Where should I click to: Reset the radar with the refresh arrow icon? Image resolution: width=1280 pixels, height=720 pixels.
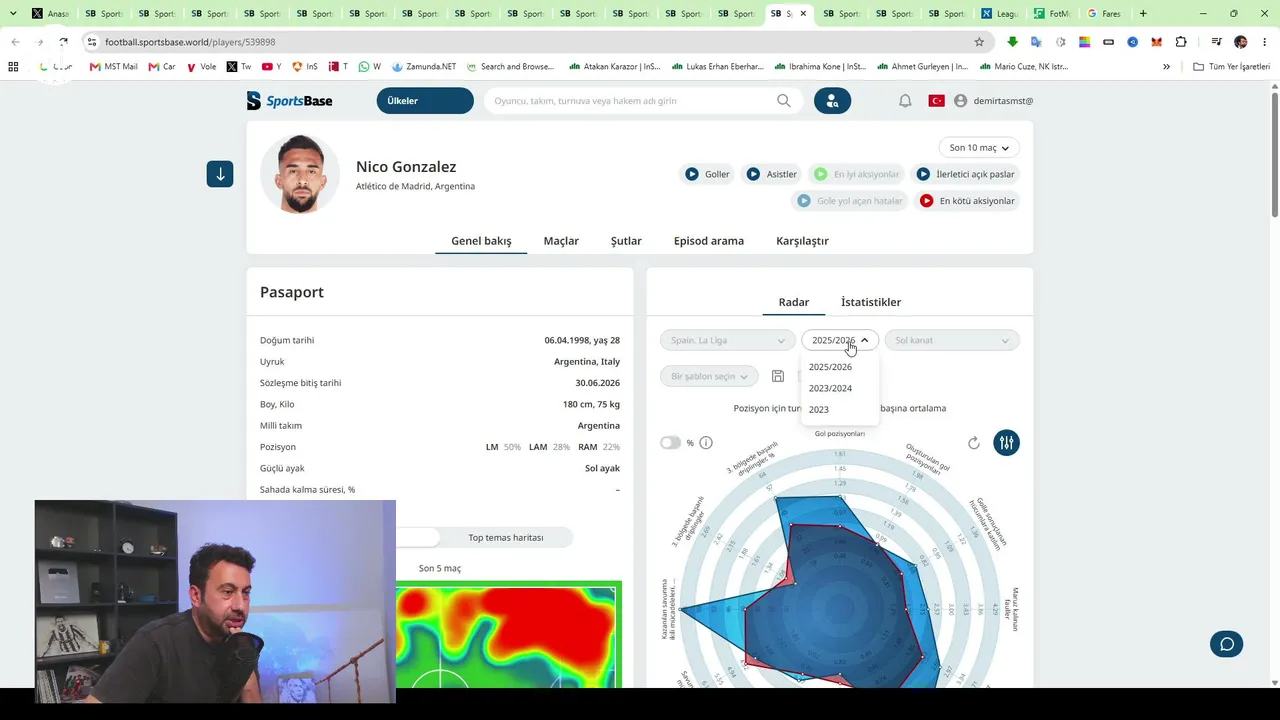point(974,443)
